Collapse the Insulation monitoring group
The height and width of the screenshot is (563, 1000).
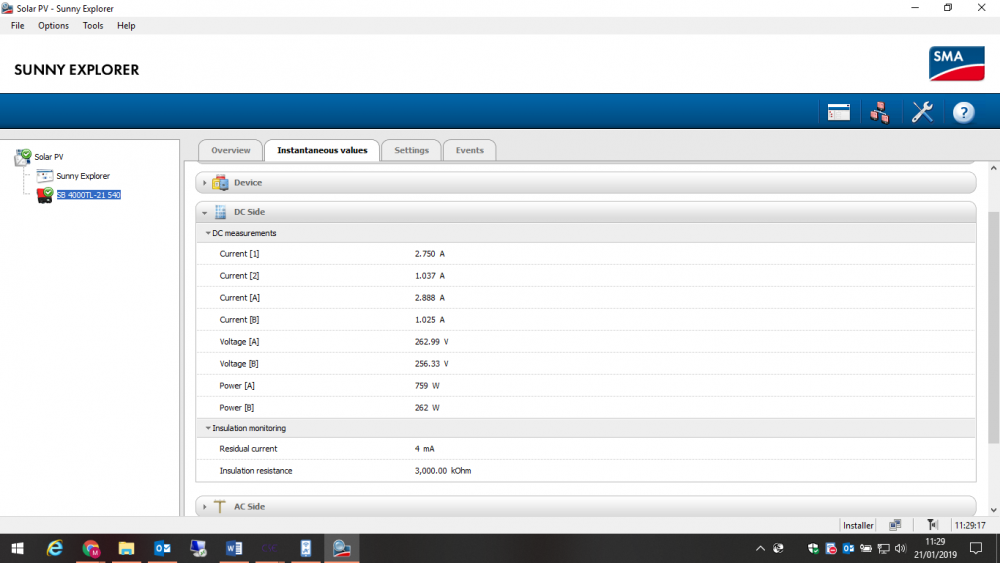coord(208,428)
